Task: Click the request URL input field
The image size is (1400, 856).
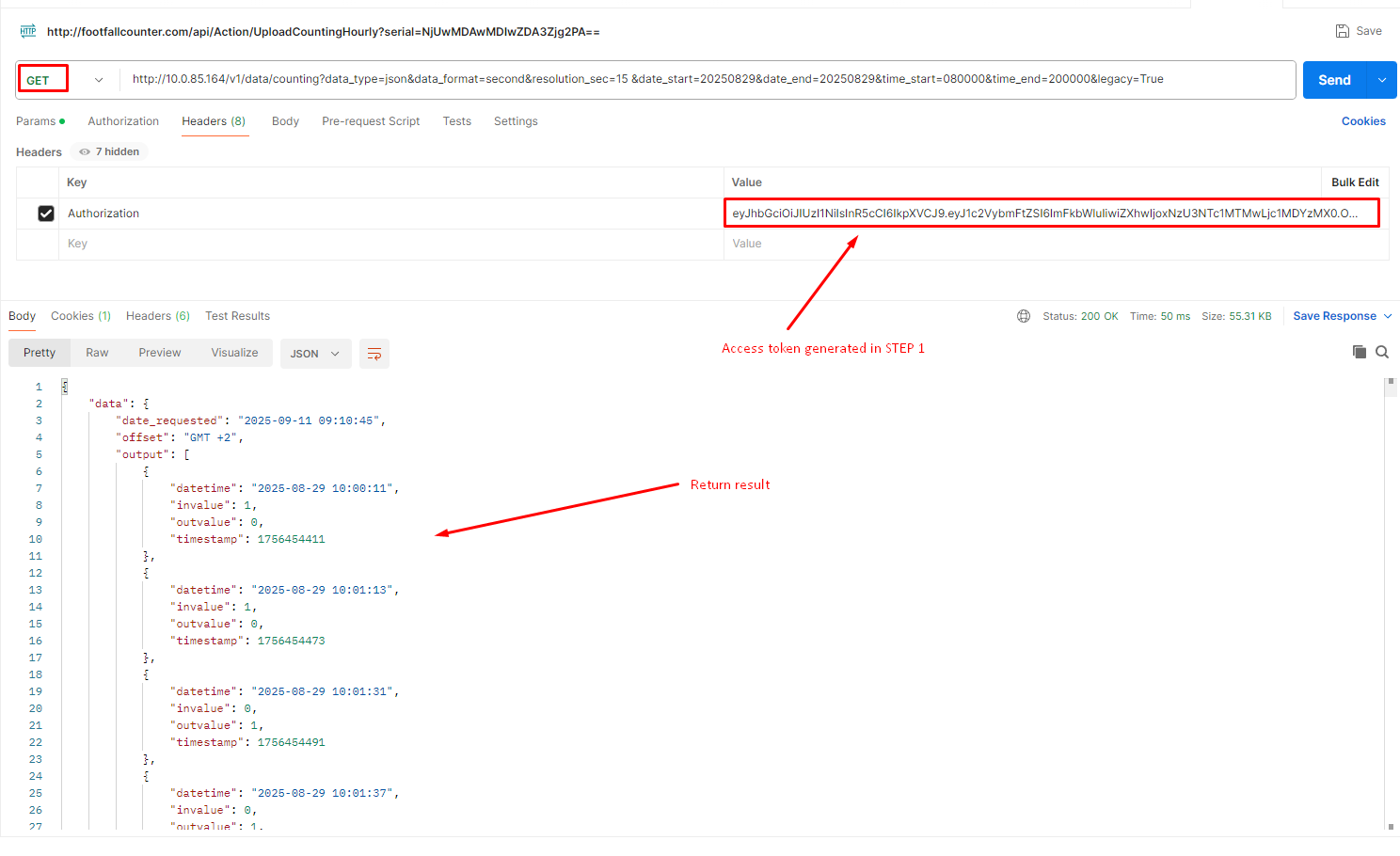Action: [708, 79]
